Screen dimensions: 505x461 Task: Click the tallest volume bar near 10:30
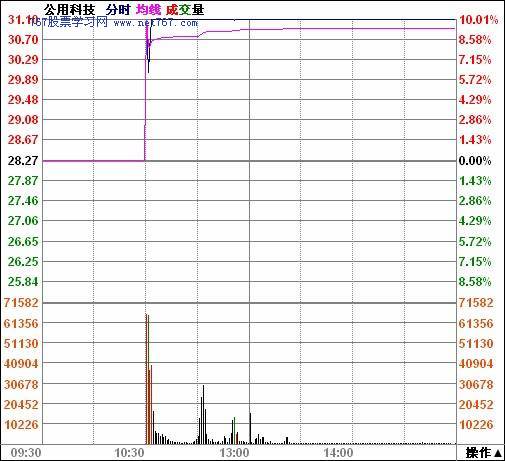point(146,379)
